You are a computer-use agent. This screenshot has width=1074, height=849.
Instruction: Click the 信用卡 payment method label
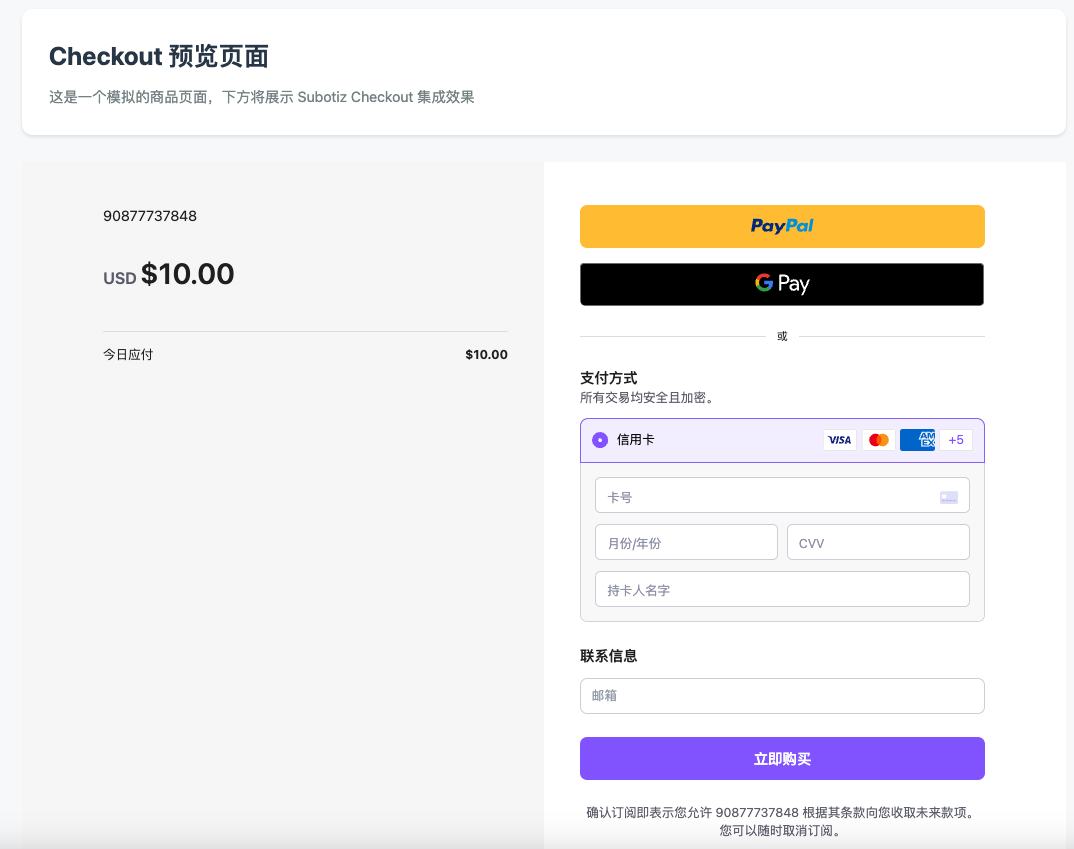point(636,440)
